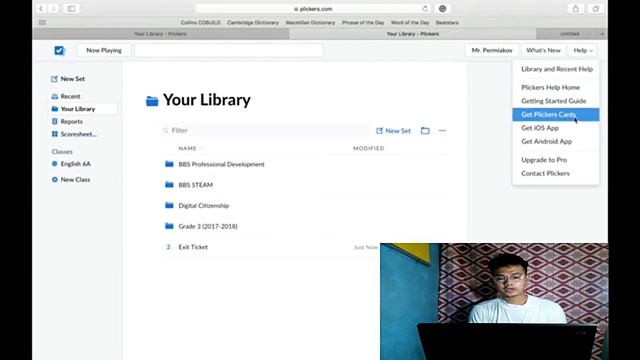Click the Filter search field

pyautogui.click(x=265, y=131)
